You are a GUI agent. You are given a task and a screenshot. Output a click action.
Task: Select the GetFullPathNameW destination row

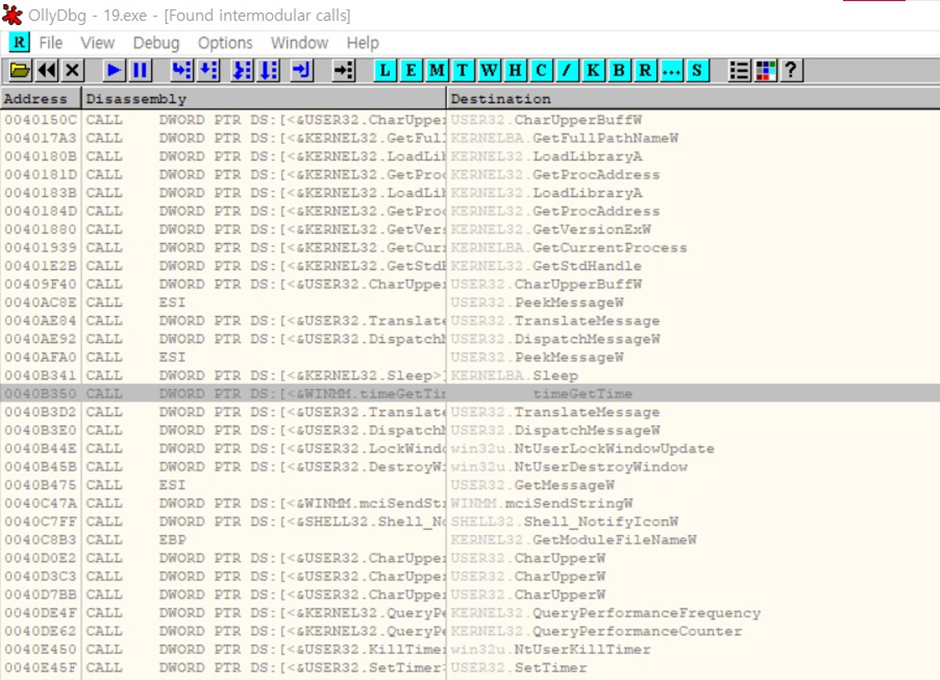point(470,138)
